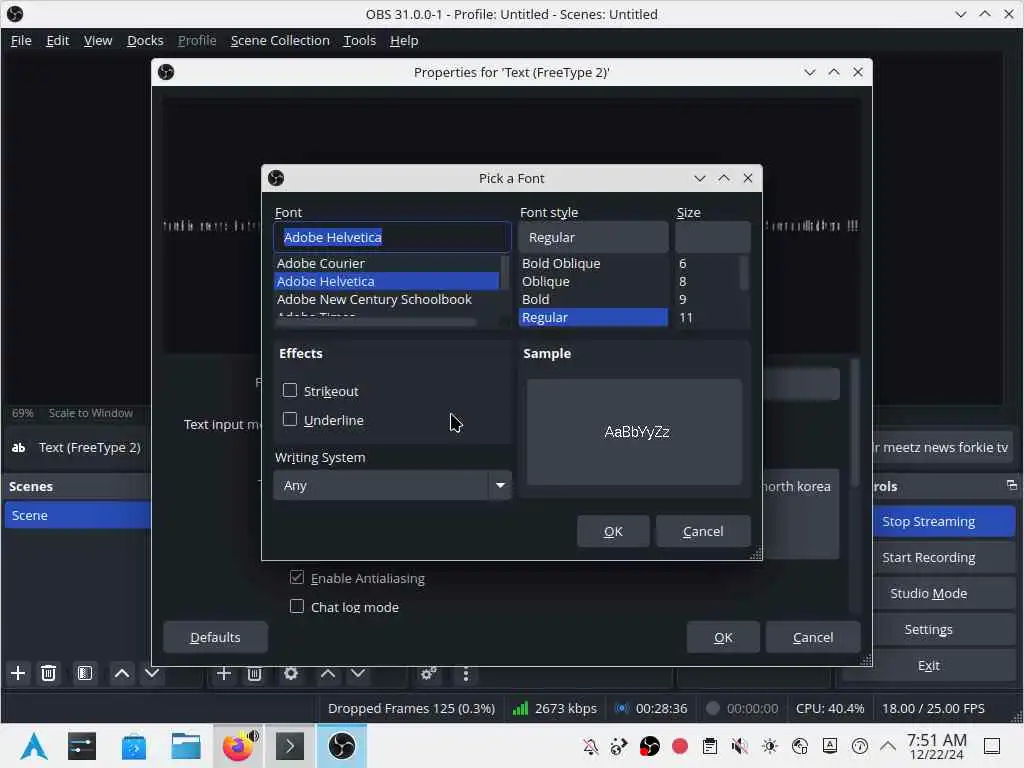The height and width of the screenshot is (768, 1024).
Task: Confirm font with OK in Pick a Font
Action: click(613, 532)
